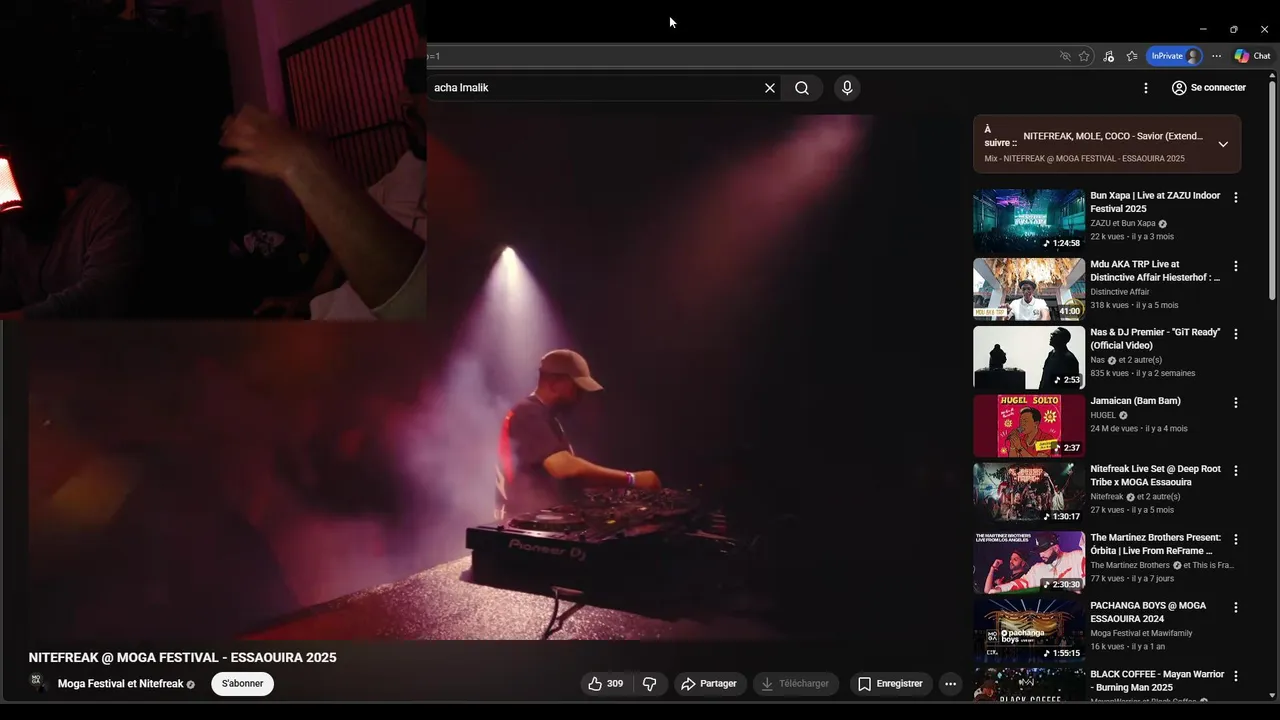Screen dimensions: 1280x720
Task: Click channel name Moga Festival et Mawifamily
Action: (1141, 633)
